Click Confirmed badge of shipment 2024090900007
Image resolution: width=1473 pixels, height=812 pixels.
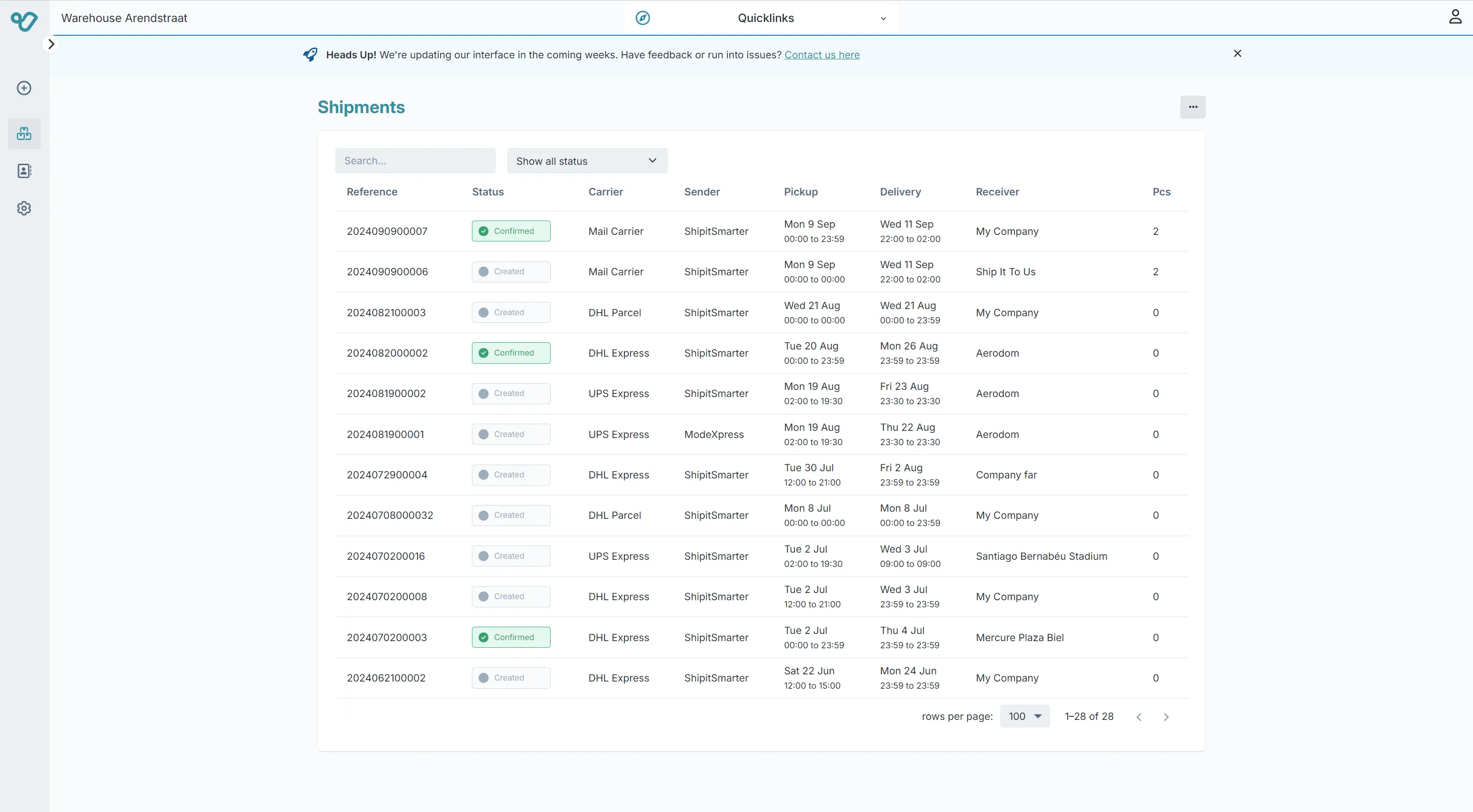[511, 231]
